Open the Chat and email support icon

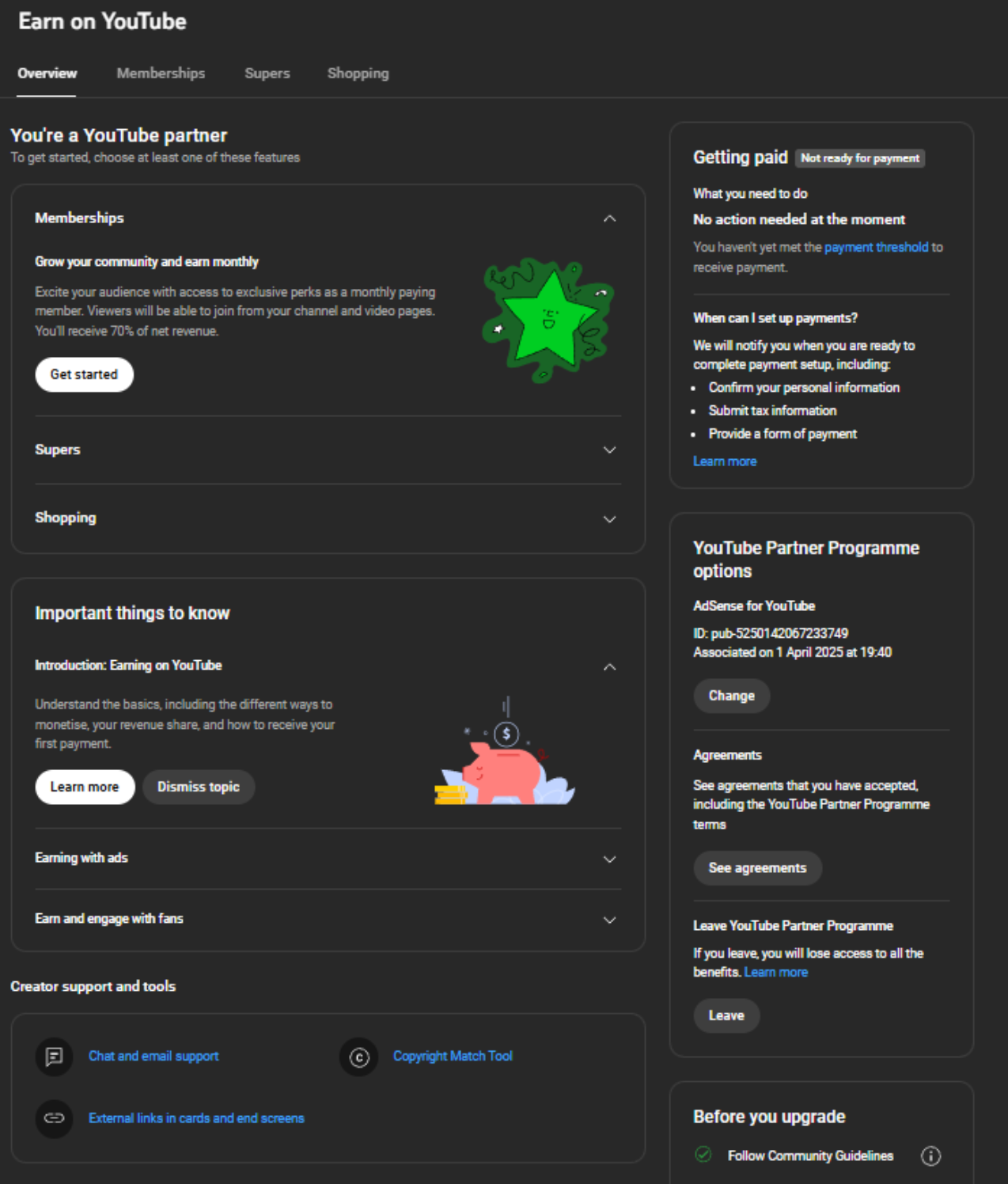54,1057
